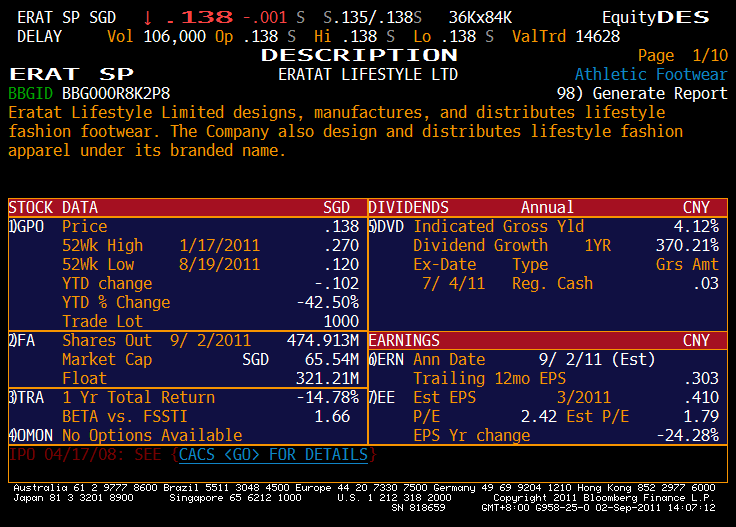
Task: Select the 36Kx84K size quote
Action: pyautogui.click(x=480, y=18)
